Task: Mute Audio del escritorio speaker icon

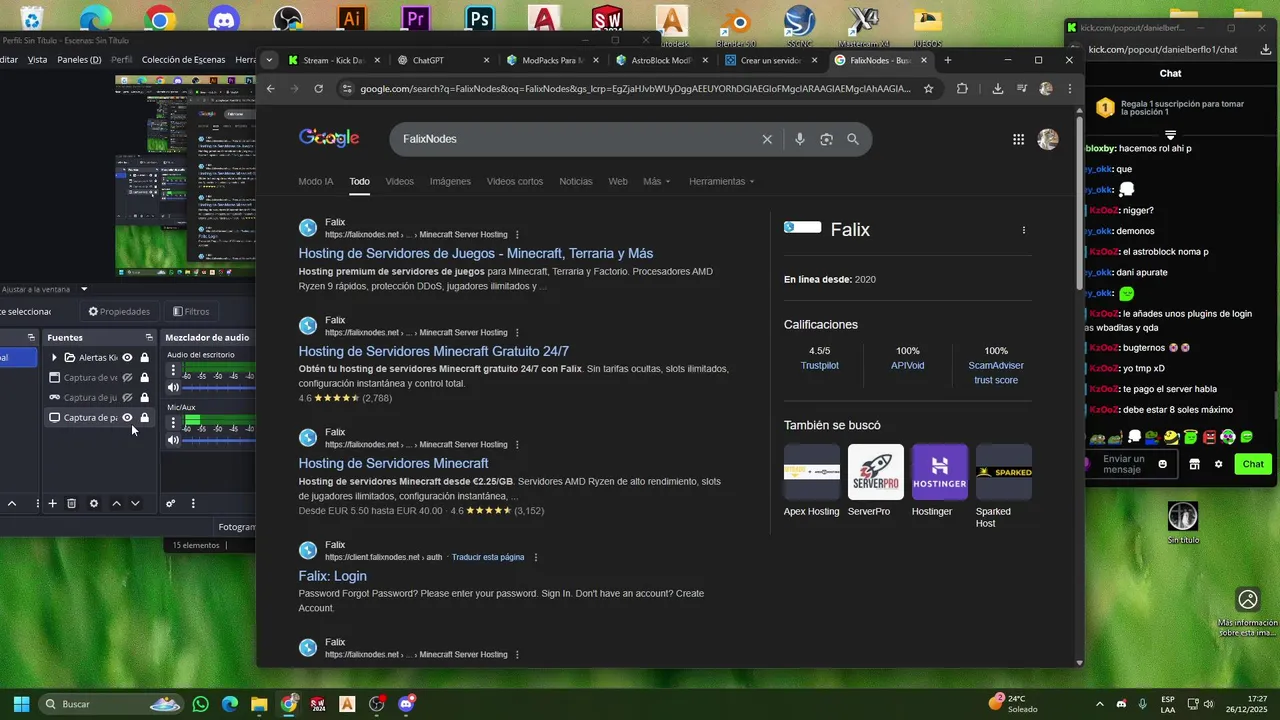Action: (173, 387)
